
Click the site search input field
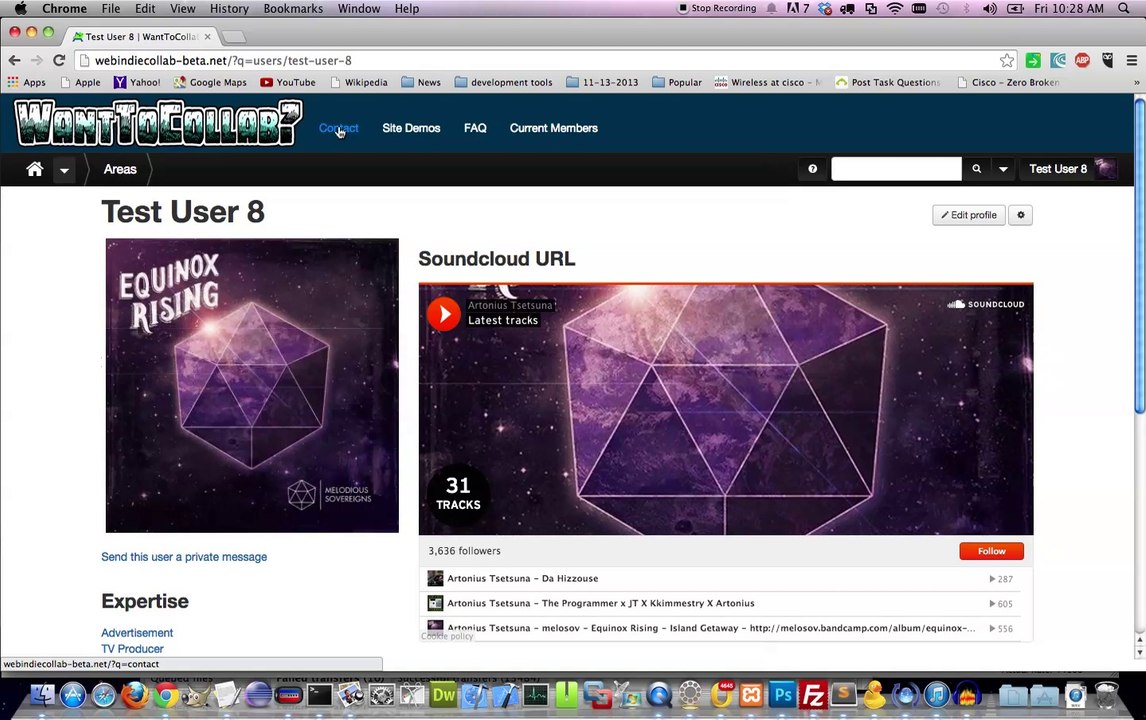pyautogui.click(x=896, y=169)
